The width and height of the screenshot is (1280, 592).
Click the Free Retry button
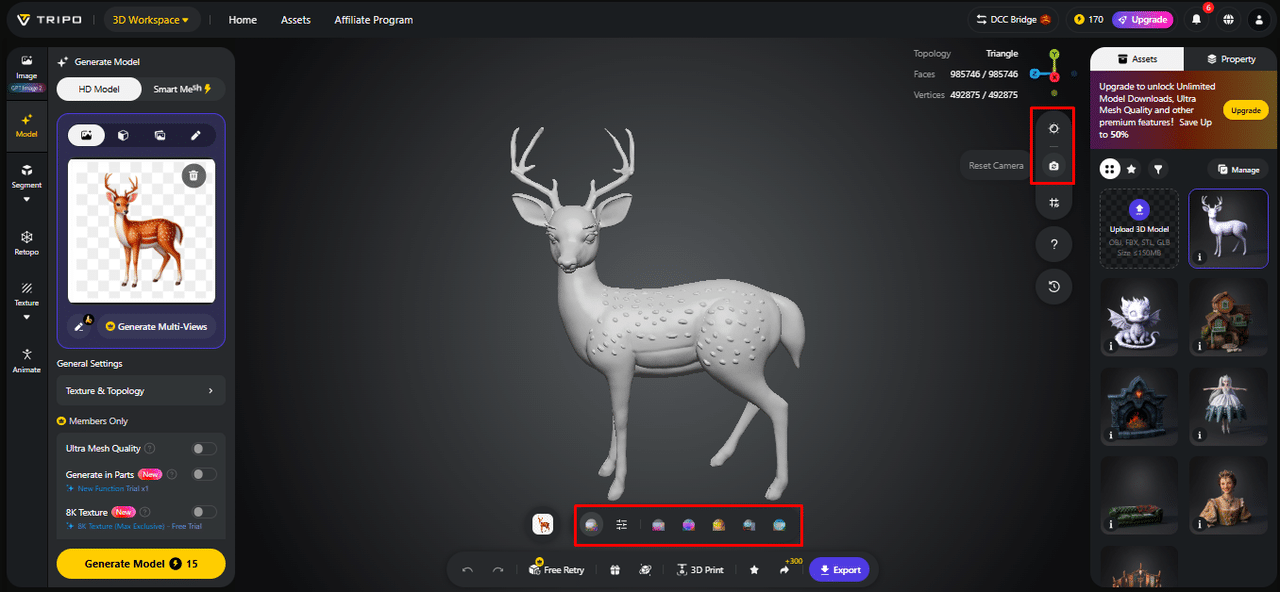click(556, 570)
